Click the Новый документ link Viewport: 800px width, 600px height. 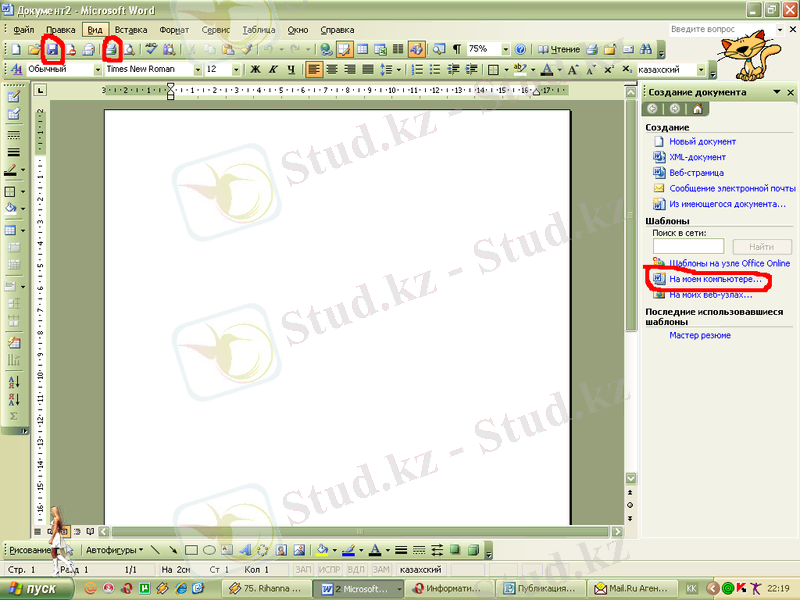pos(702,142)
